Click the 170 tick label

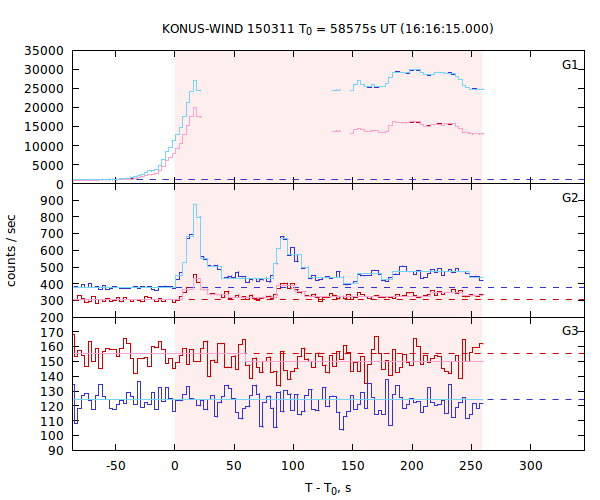tap(52, 332)
